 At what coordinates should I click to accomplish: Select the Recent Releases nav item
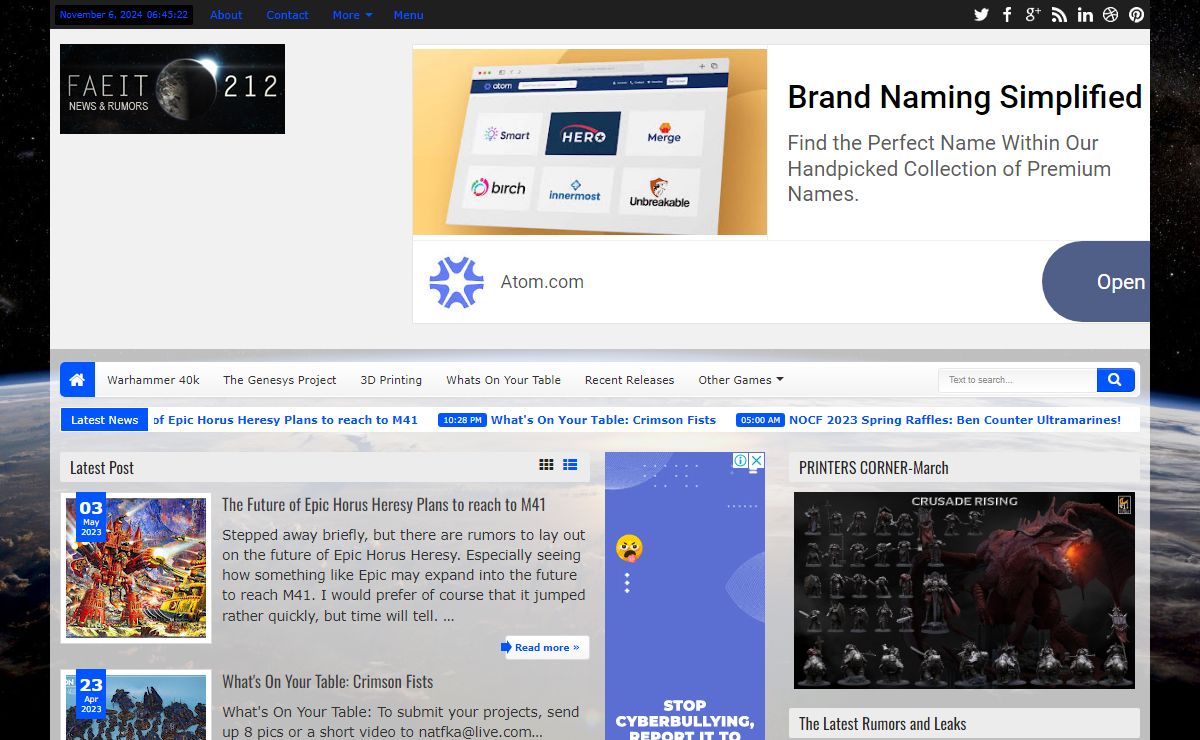point(629,380)
